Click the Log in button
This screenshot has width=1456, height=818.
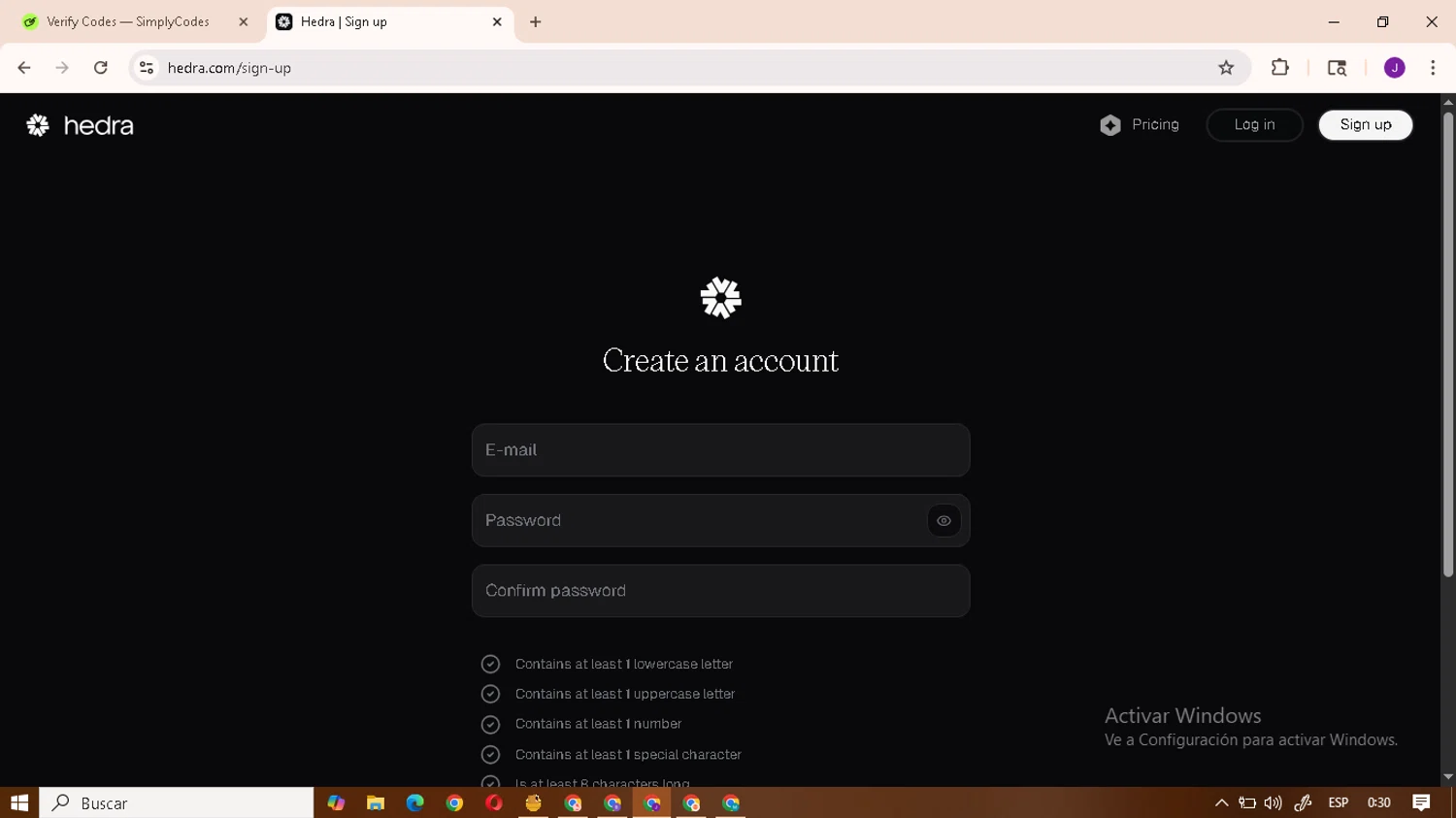click(x=1254, y=125)
